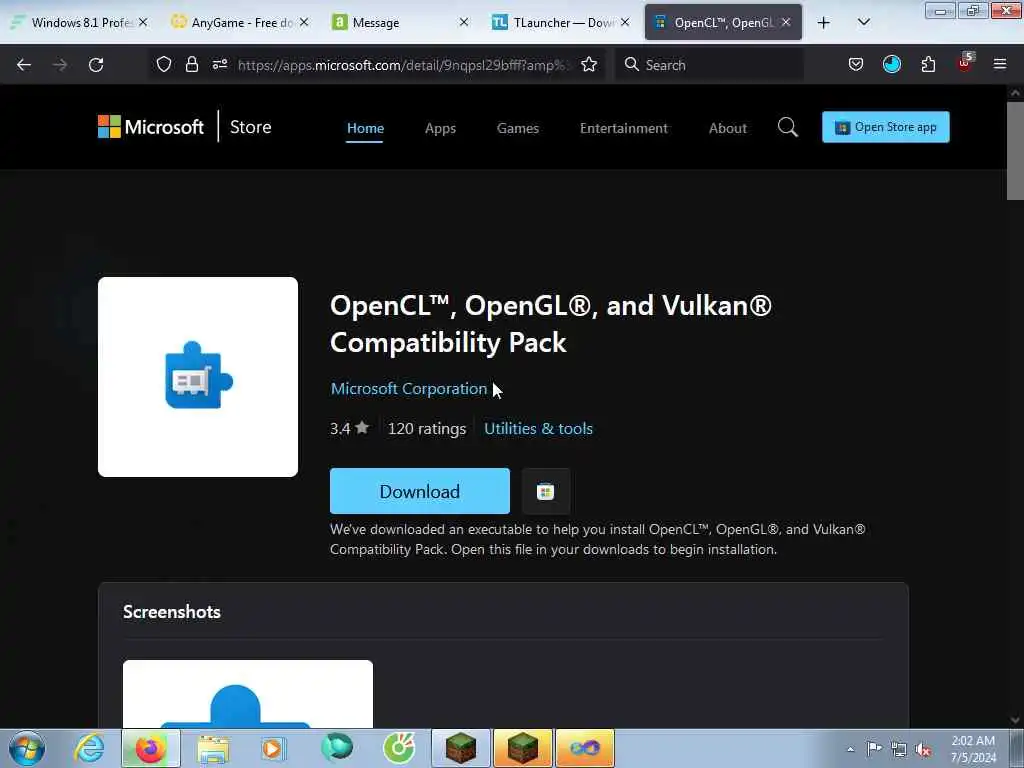
Task: Focus the address bar URL field
Action: 405,65
